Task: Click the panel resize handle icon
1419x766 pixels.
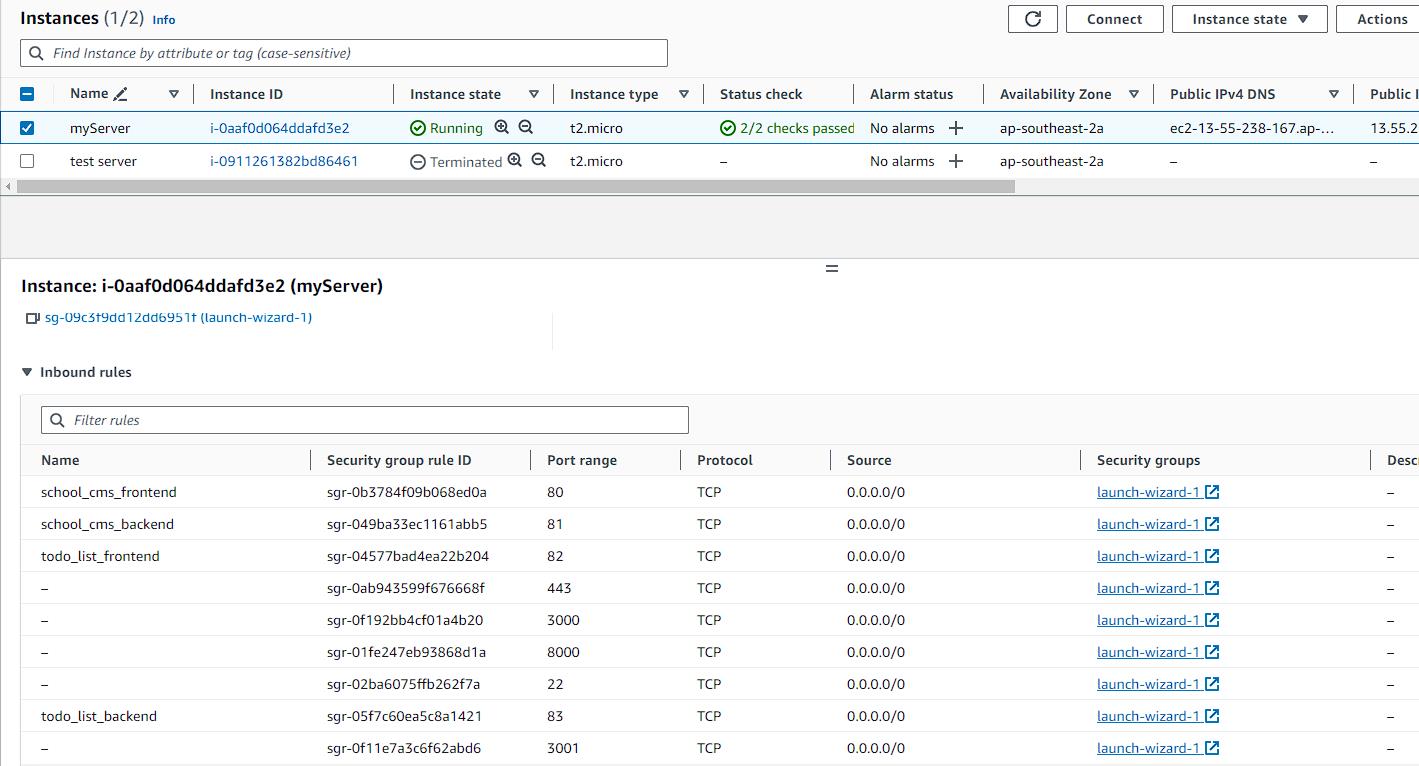Action: click(831, 268)
